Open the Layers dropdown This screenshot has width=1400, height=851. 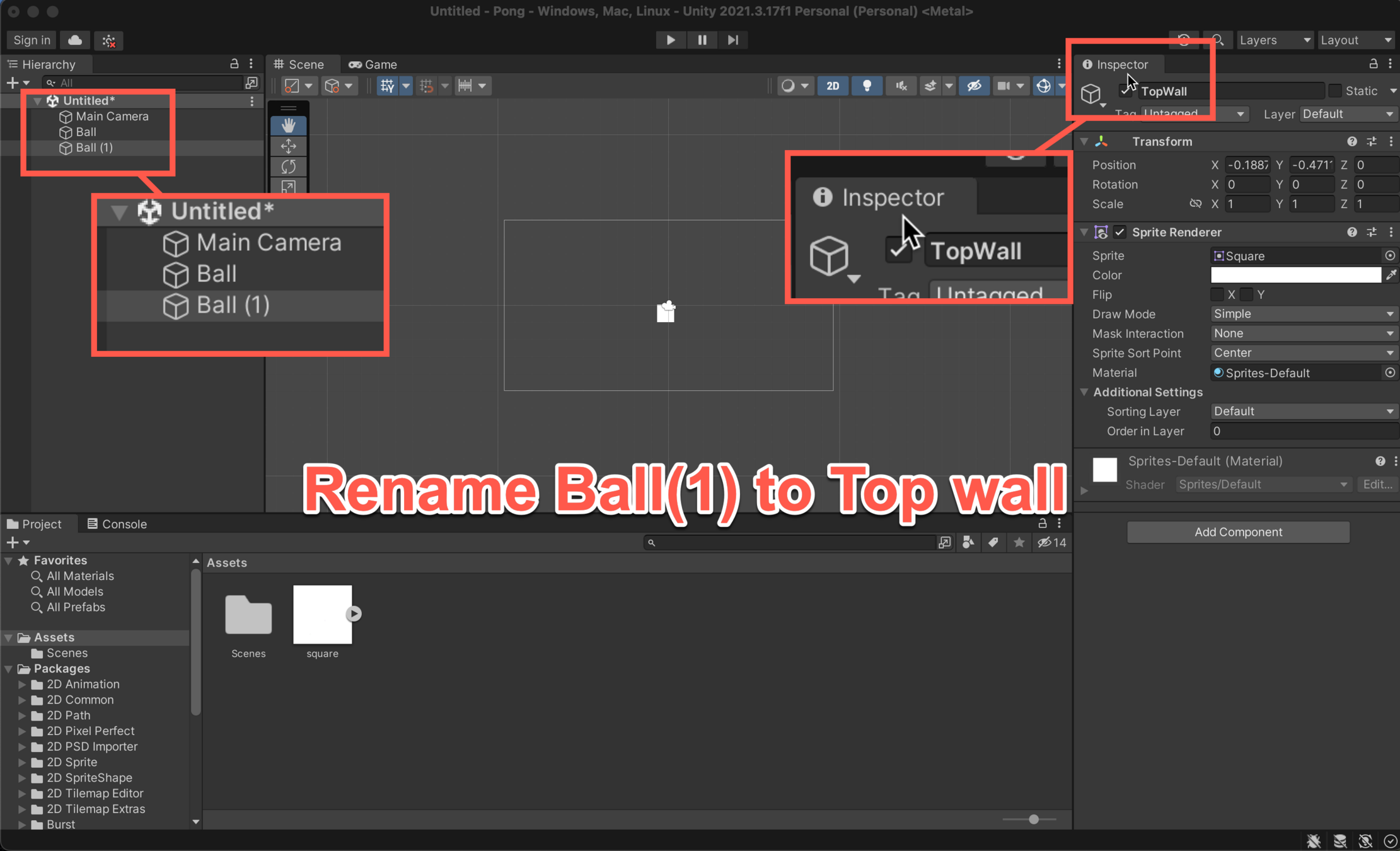point(1275,40)
